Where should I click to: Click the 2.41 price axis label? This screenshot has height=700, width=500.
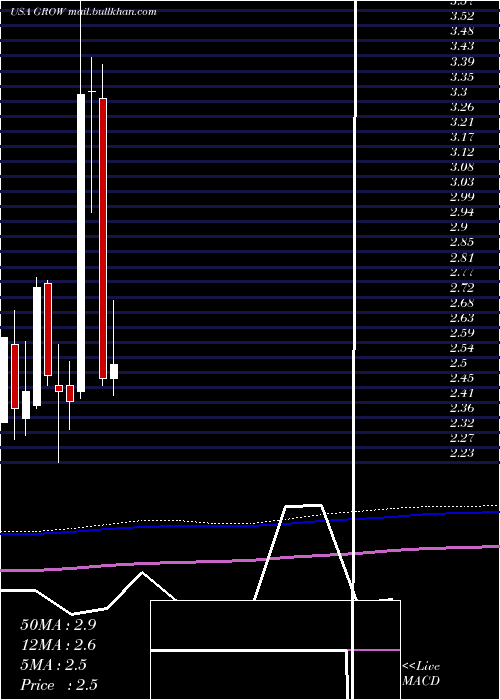462,393
